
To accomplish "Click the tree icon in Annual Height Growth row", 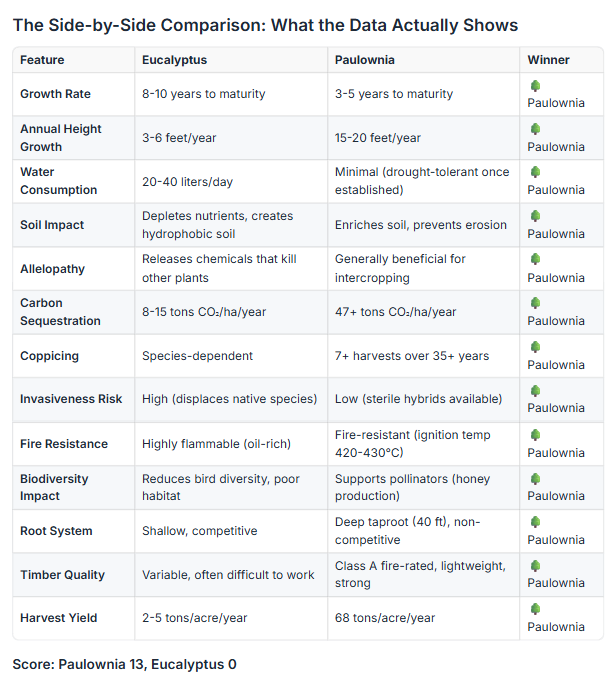I will 535,129.
